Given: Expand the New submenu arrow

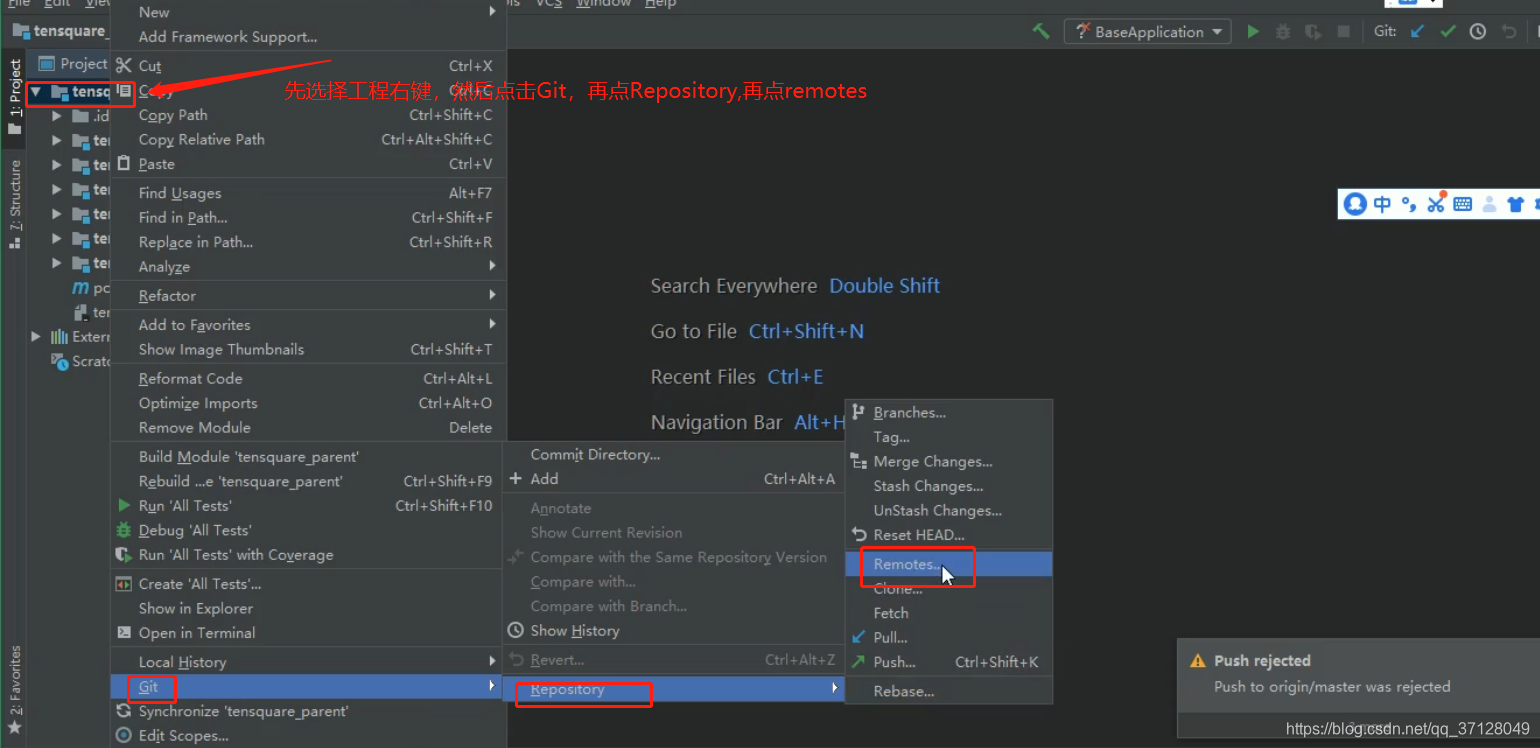Looking at the screenshot, I should point(492,12).
